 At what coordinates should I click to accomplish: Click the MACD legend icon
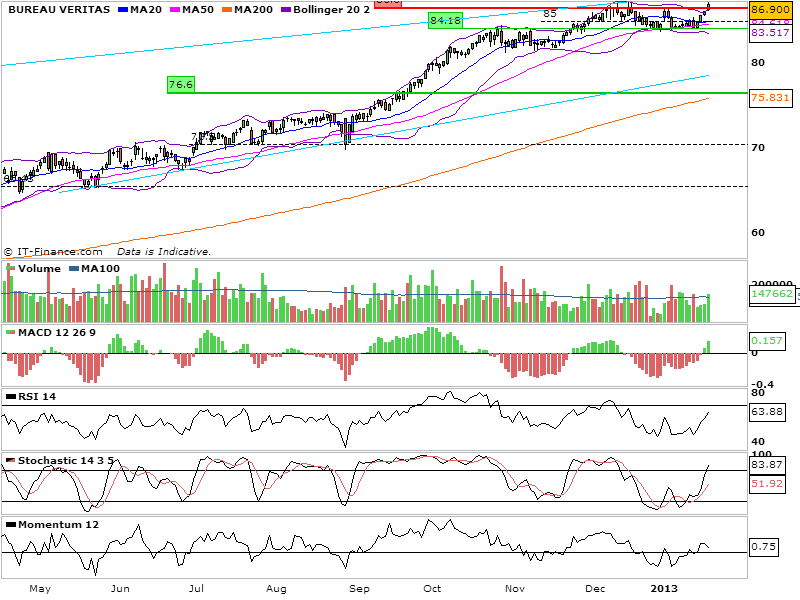click(x=10, y=333)
